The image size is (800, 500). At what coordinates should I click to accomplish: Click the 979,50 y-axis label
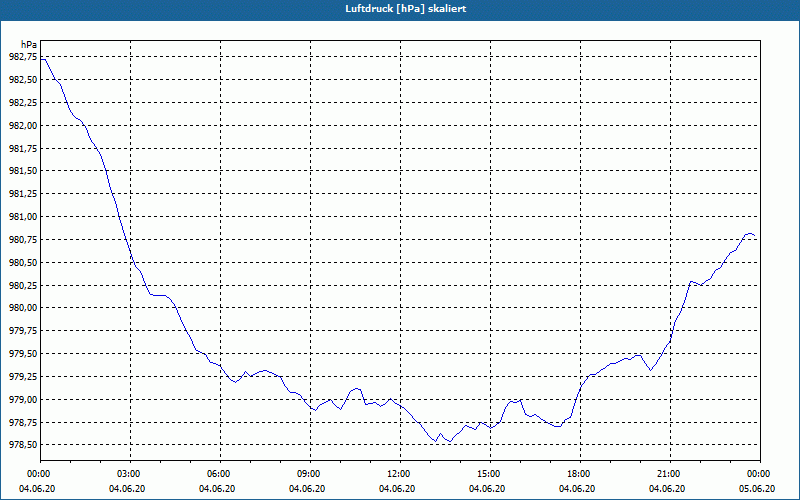[23, 354]
